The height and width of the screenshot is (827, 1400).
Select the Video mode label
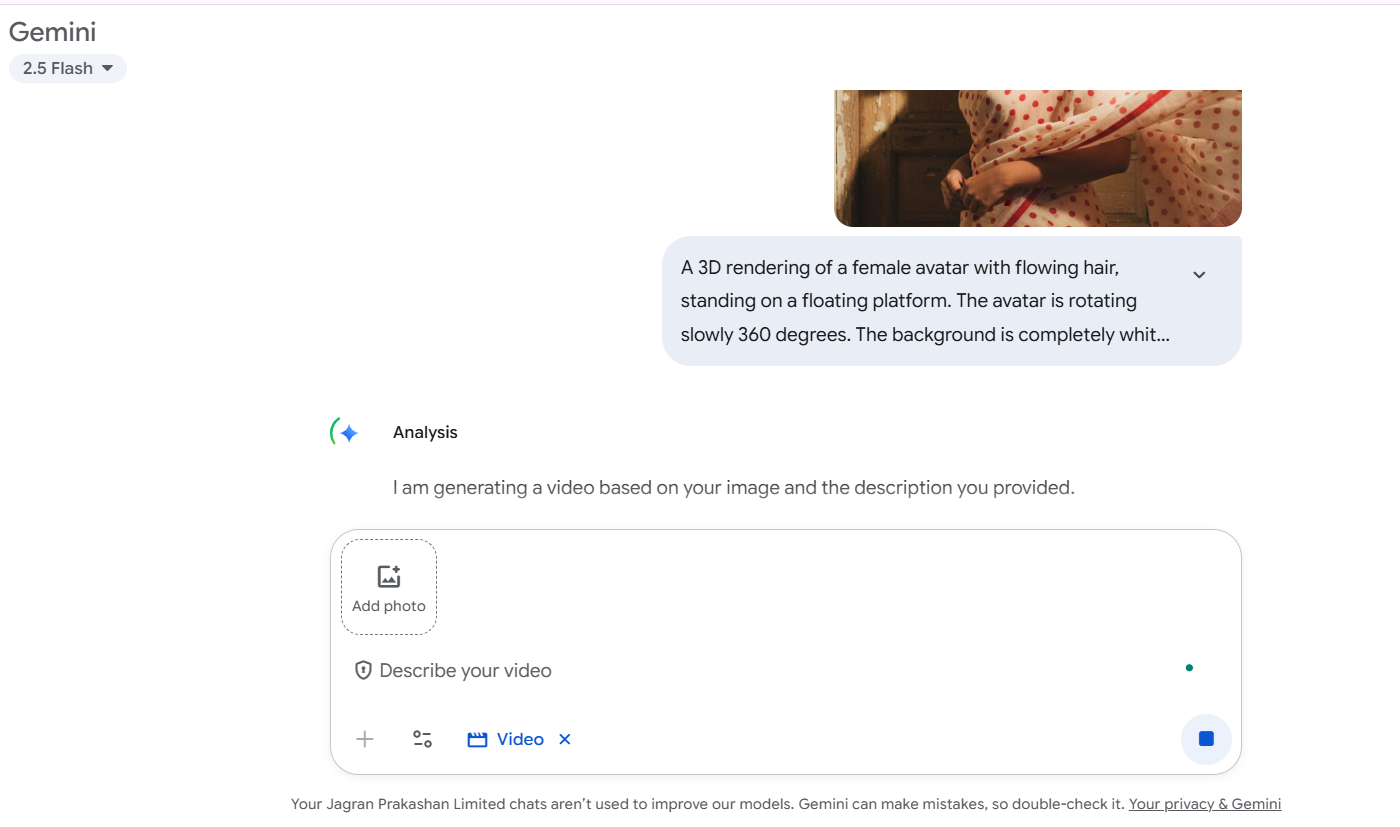click(520, 739)
